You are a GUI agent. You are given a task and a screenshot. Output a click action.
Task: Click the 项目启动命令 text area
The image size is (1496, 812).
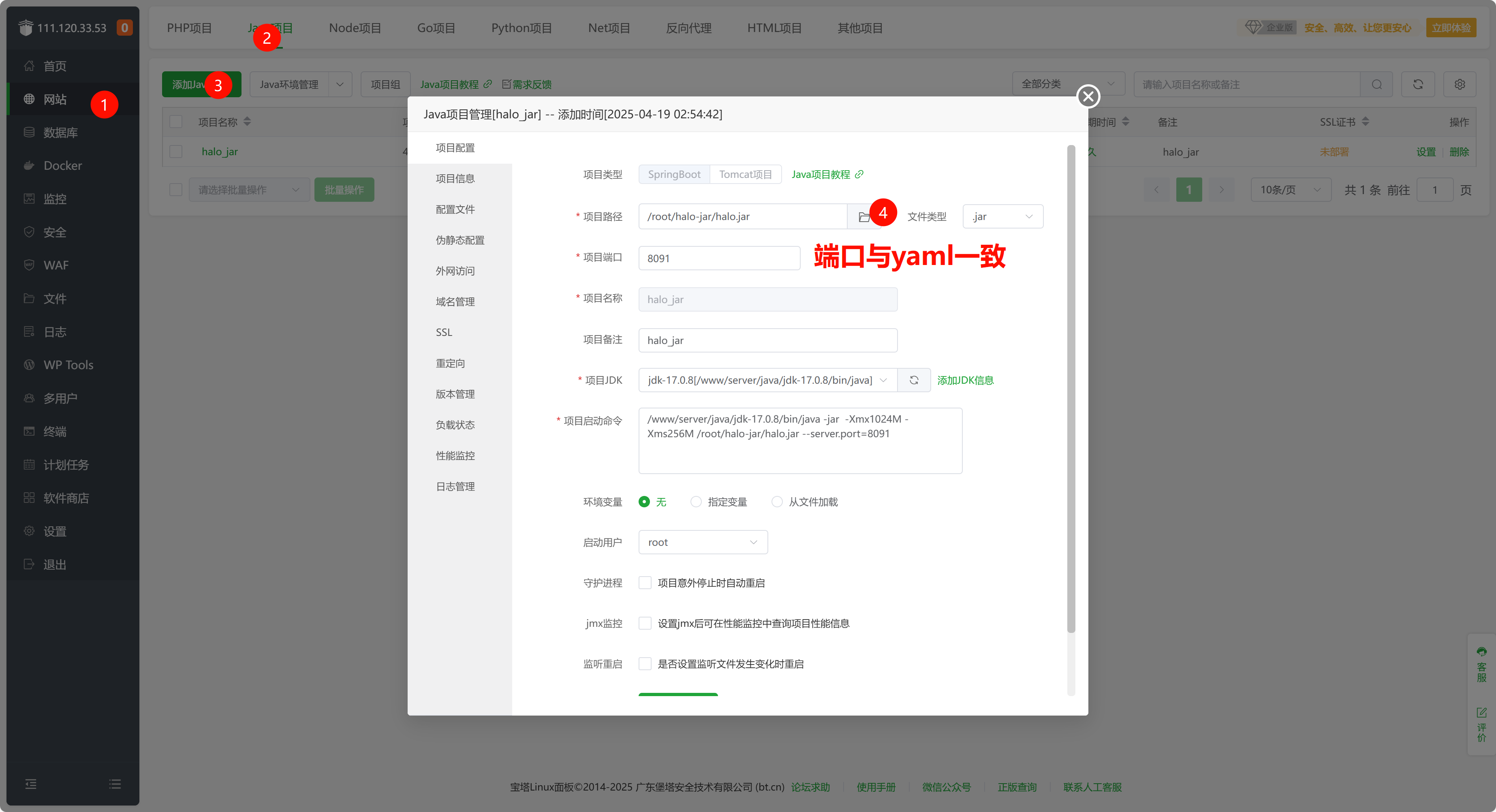[x=800, y=441]
